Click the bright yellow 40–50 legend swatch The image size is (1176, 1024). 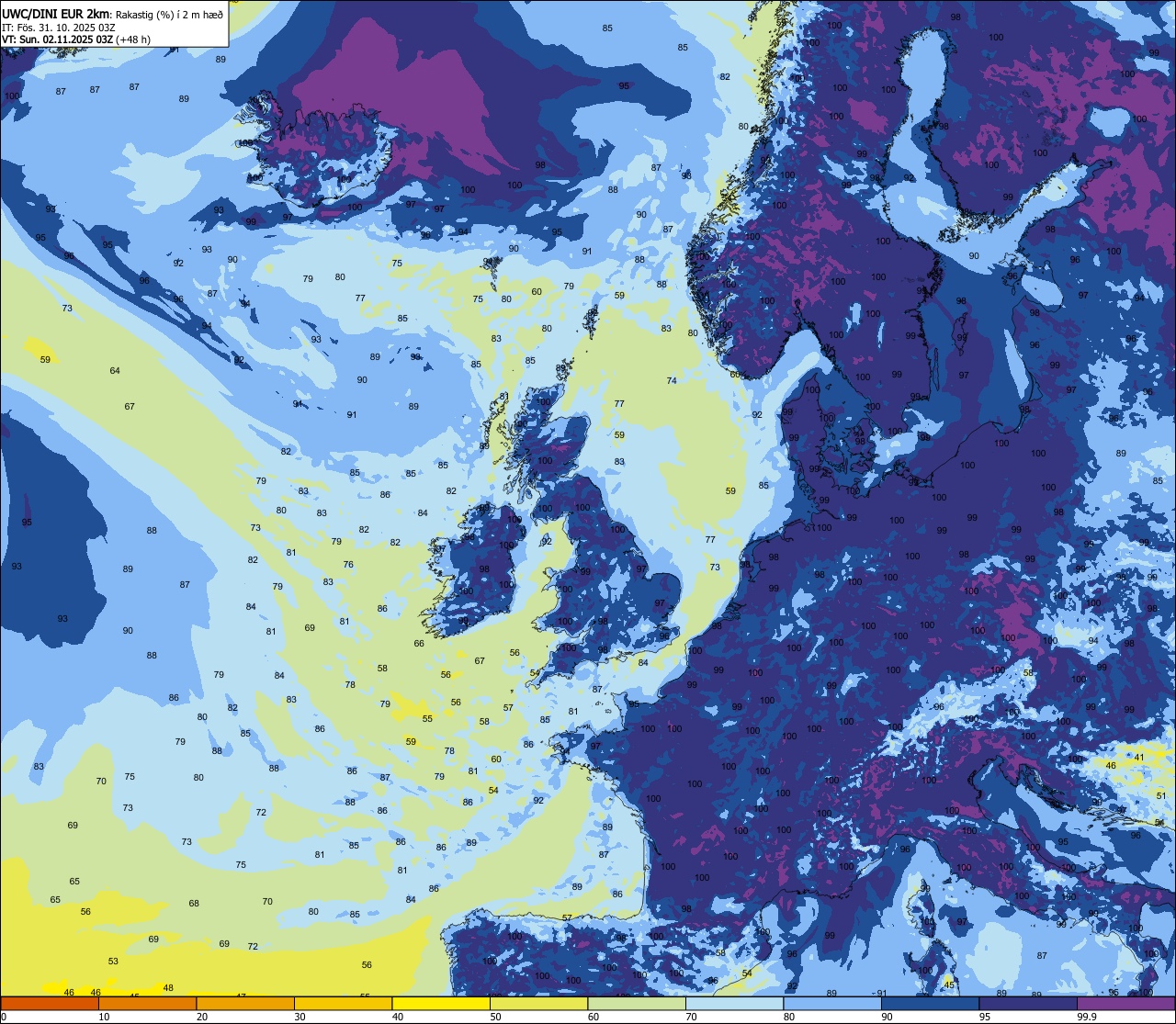[x=441, y=1003]
